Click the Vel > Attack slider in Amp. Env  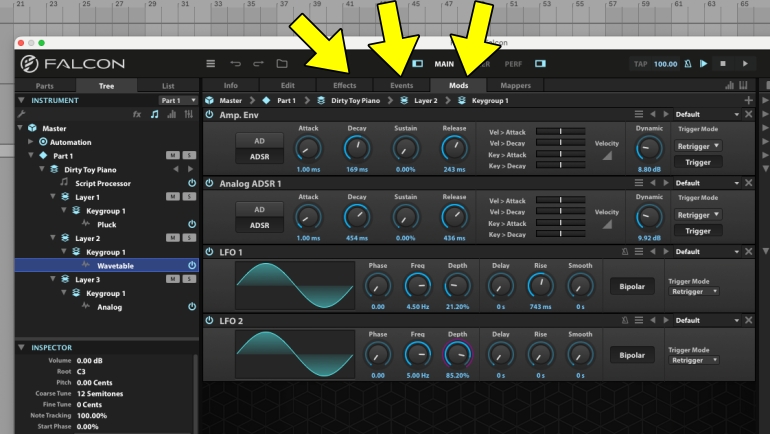(x=560, y=132)
